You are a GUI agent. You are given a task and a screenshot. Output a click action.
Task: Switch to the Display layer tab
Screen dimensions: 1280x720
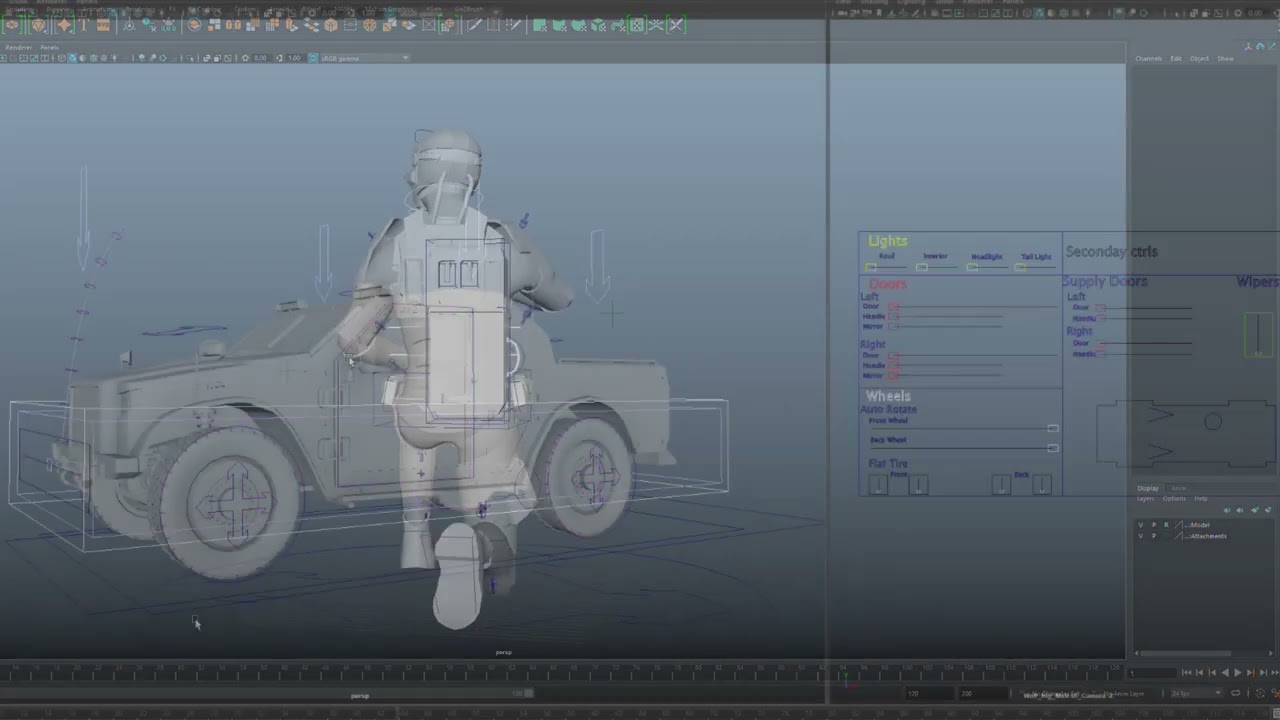[1148, 488]
